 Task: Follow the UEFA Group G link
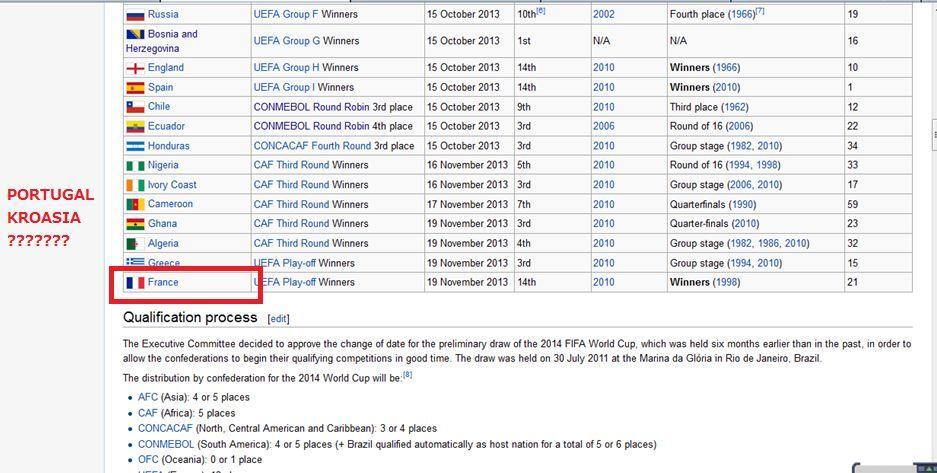[287, 41]
